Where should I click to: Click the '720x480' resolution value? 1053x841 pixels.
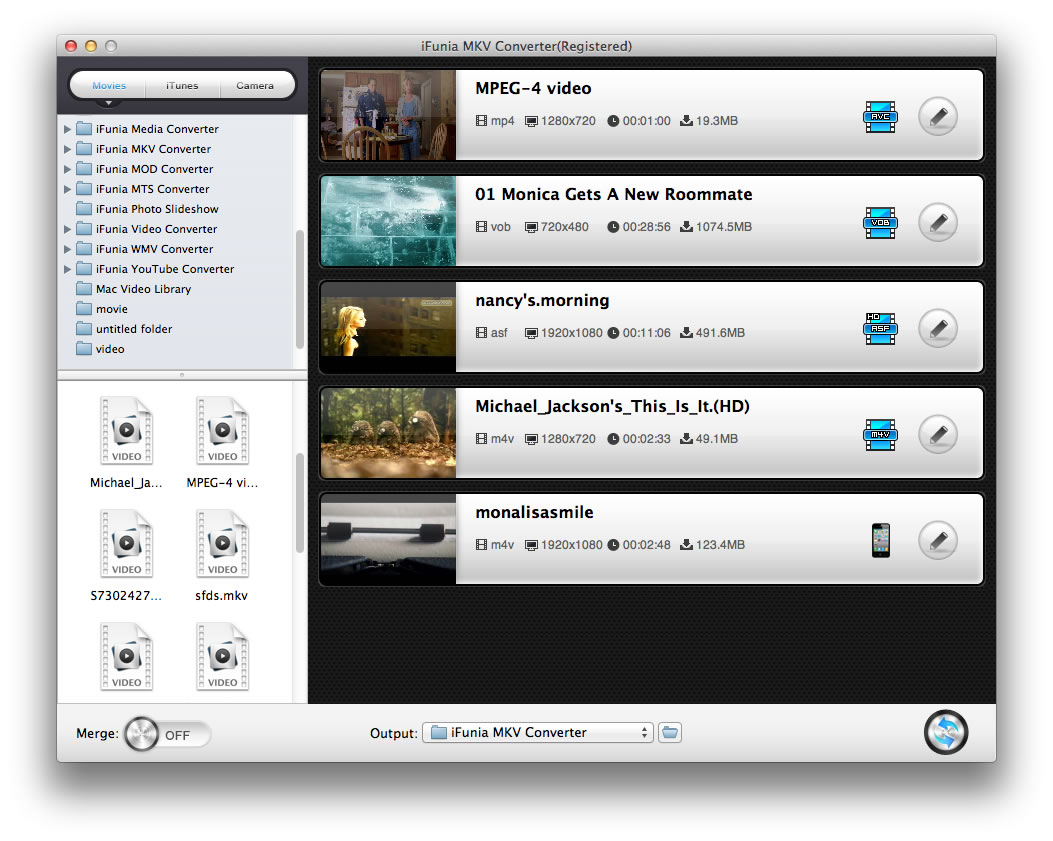click(565, 227)
